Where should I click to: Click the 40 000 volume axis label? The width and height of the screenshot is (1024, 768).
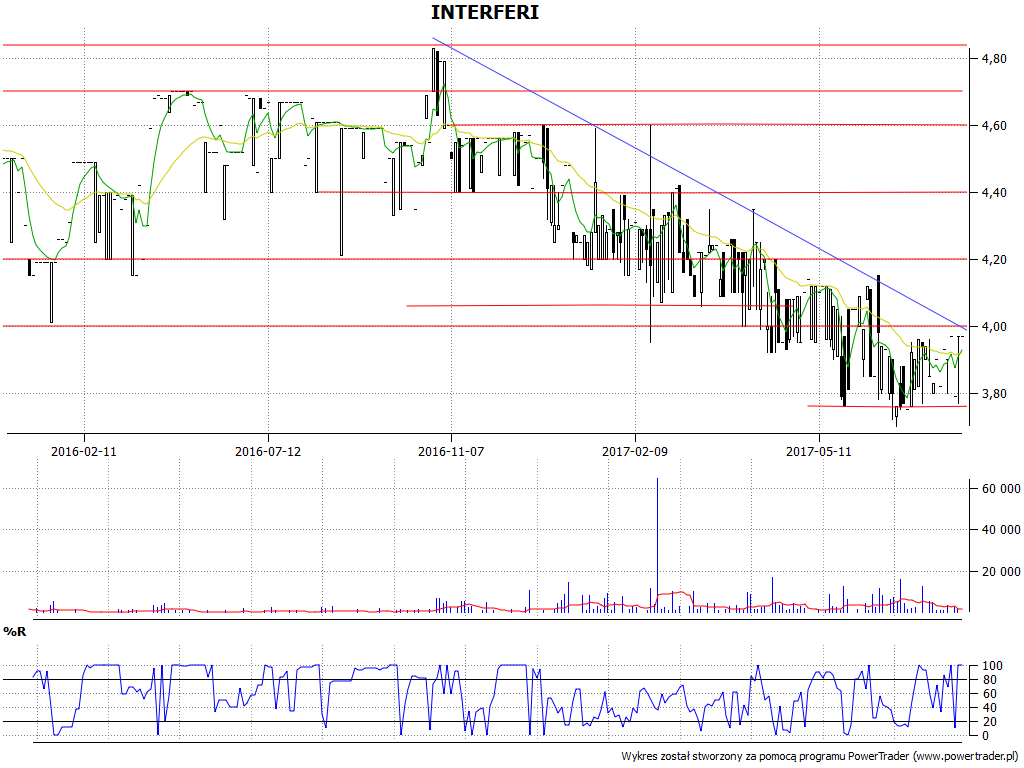pyautogui.click(x=1000, y=530)
